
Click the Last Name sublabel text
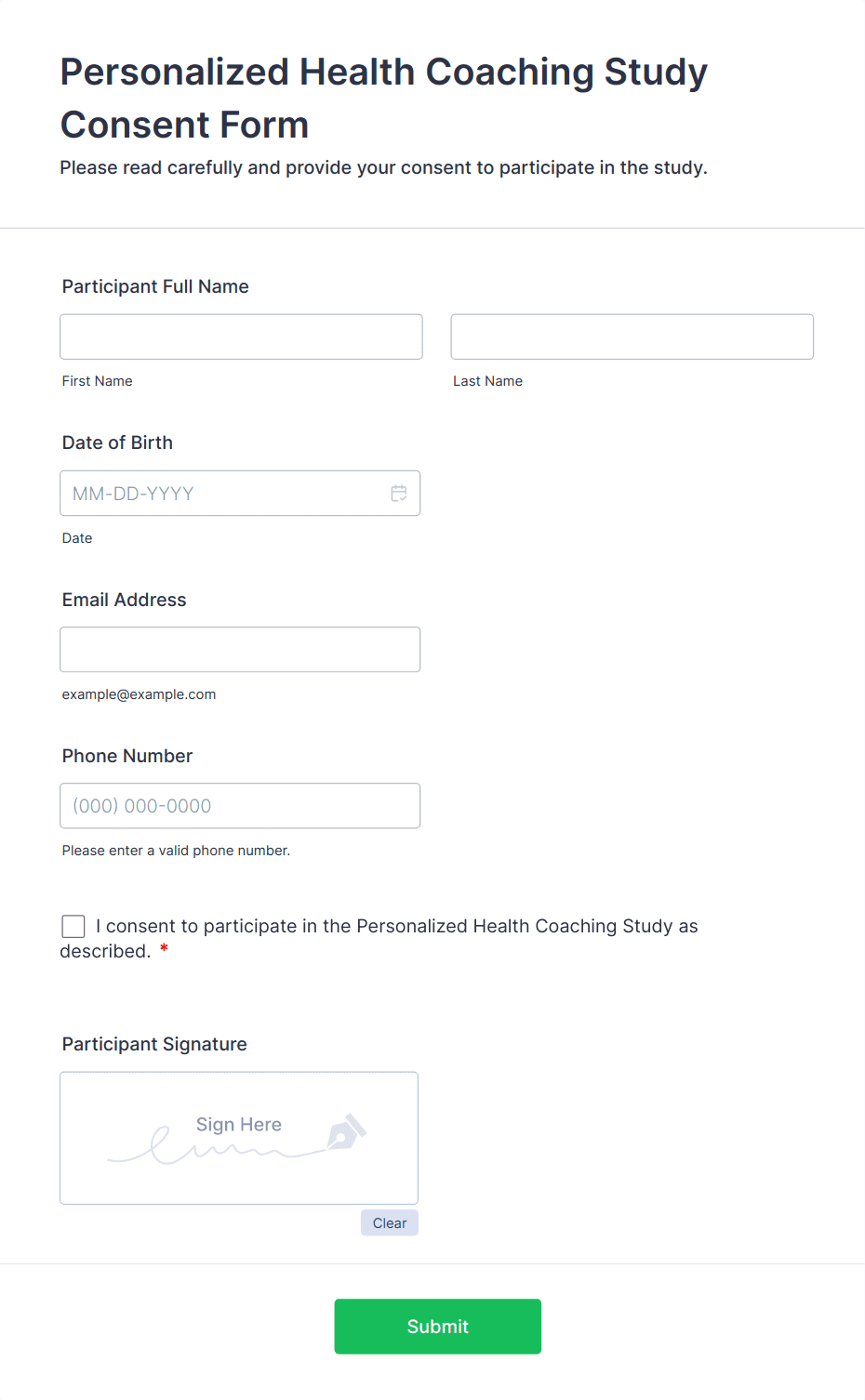[487, 381]
